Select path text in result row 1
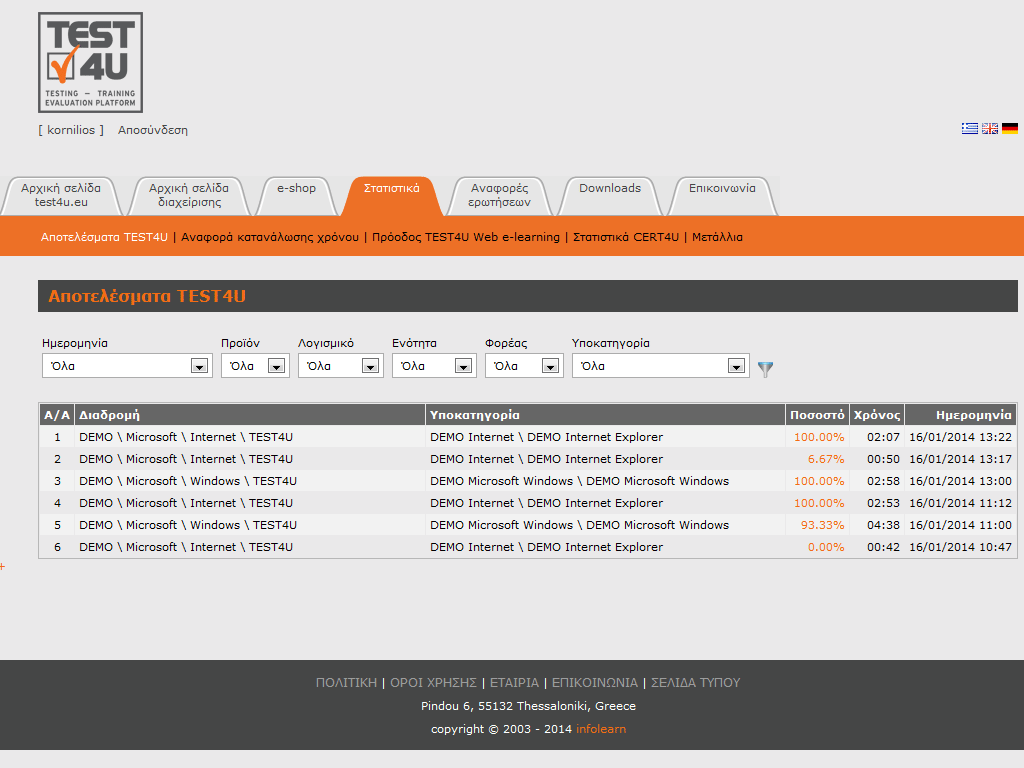The height and width of the screenshot is (768, 1024). [x=186, y=437]
